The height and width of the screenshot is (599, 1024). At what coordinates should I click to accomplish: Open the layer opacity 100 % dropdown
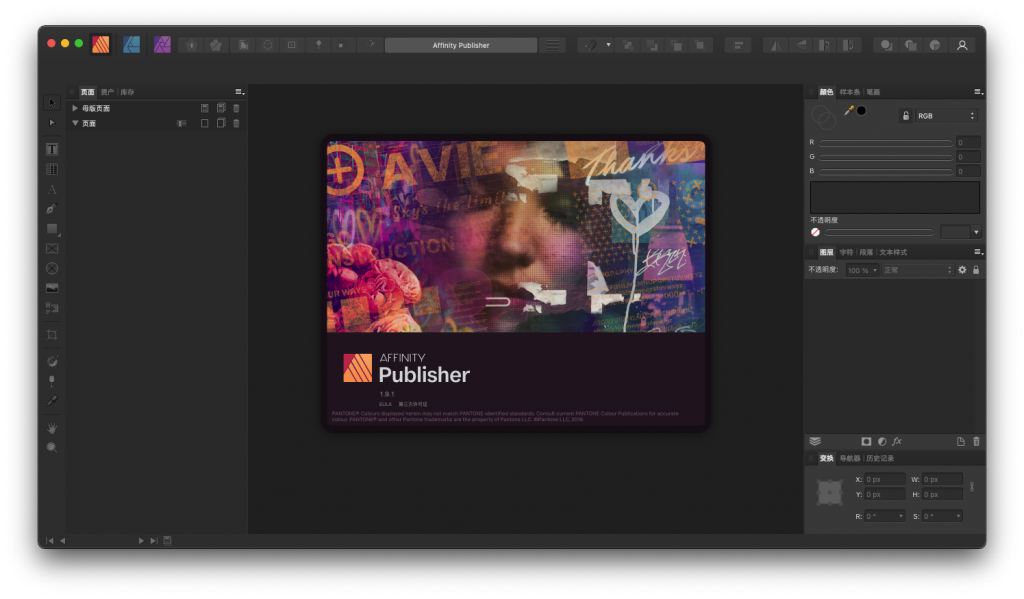click(862, 270)
